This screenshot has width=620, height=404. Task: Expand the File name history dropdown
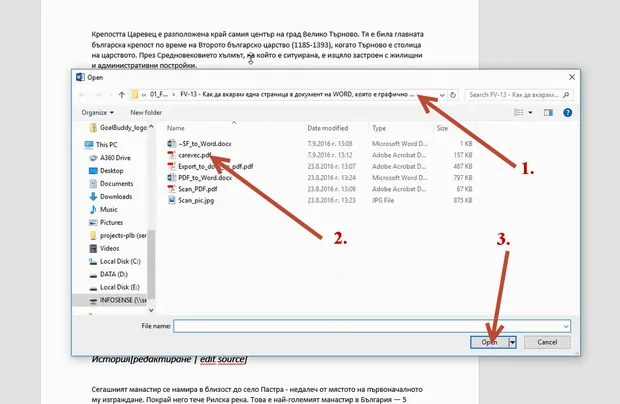coord(566,326)
